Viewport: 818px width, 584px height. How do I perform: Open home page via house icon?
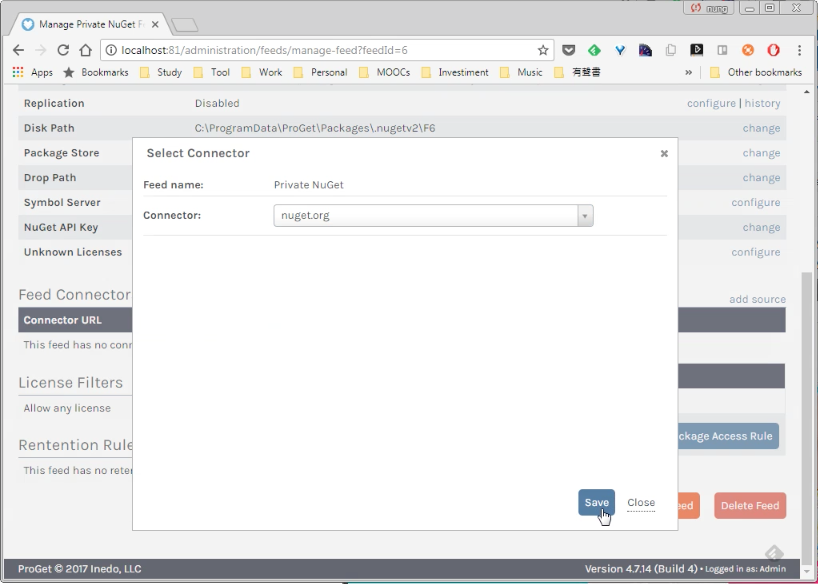pos(86,50)
